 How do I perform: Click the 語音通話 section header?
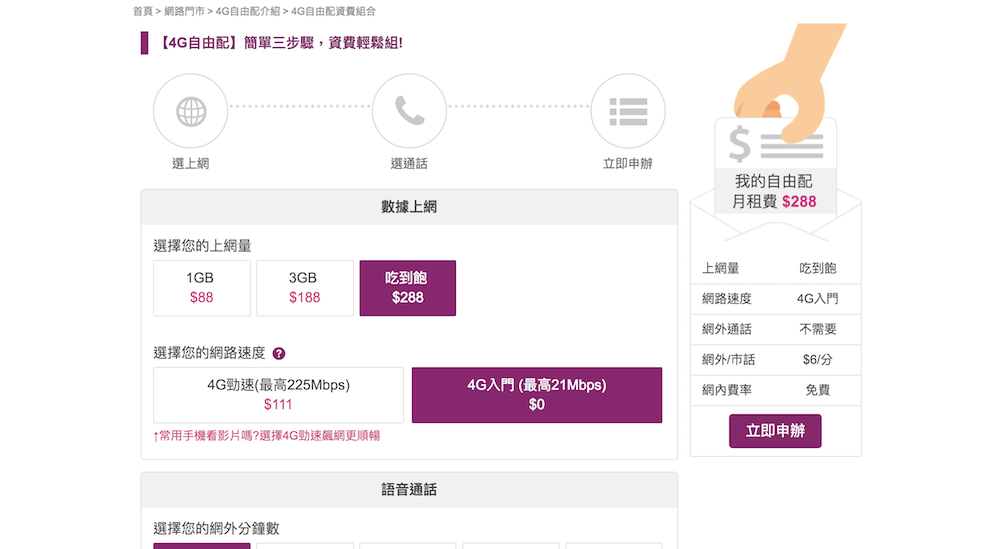[x=409, y=490]
